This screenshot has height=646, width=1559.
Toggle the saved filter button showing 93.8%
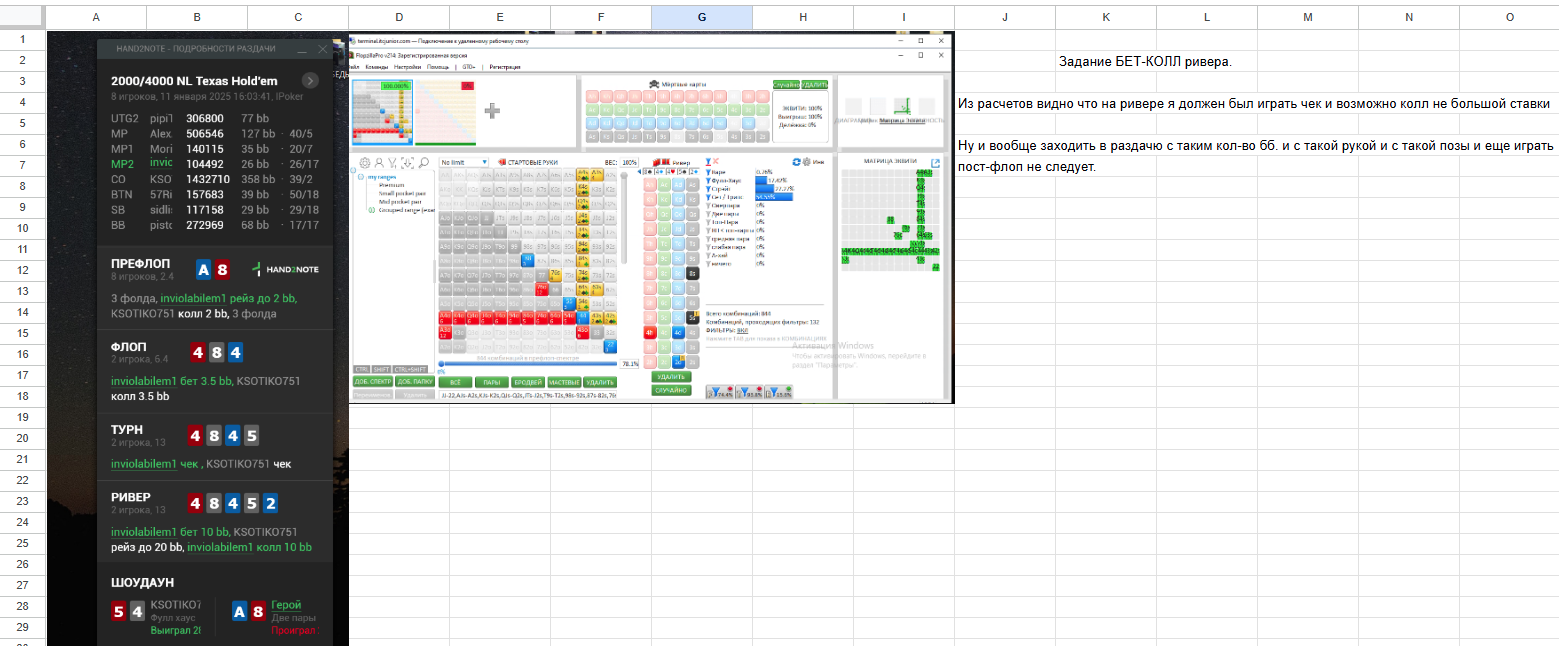coord(749,392)
